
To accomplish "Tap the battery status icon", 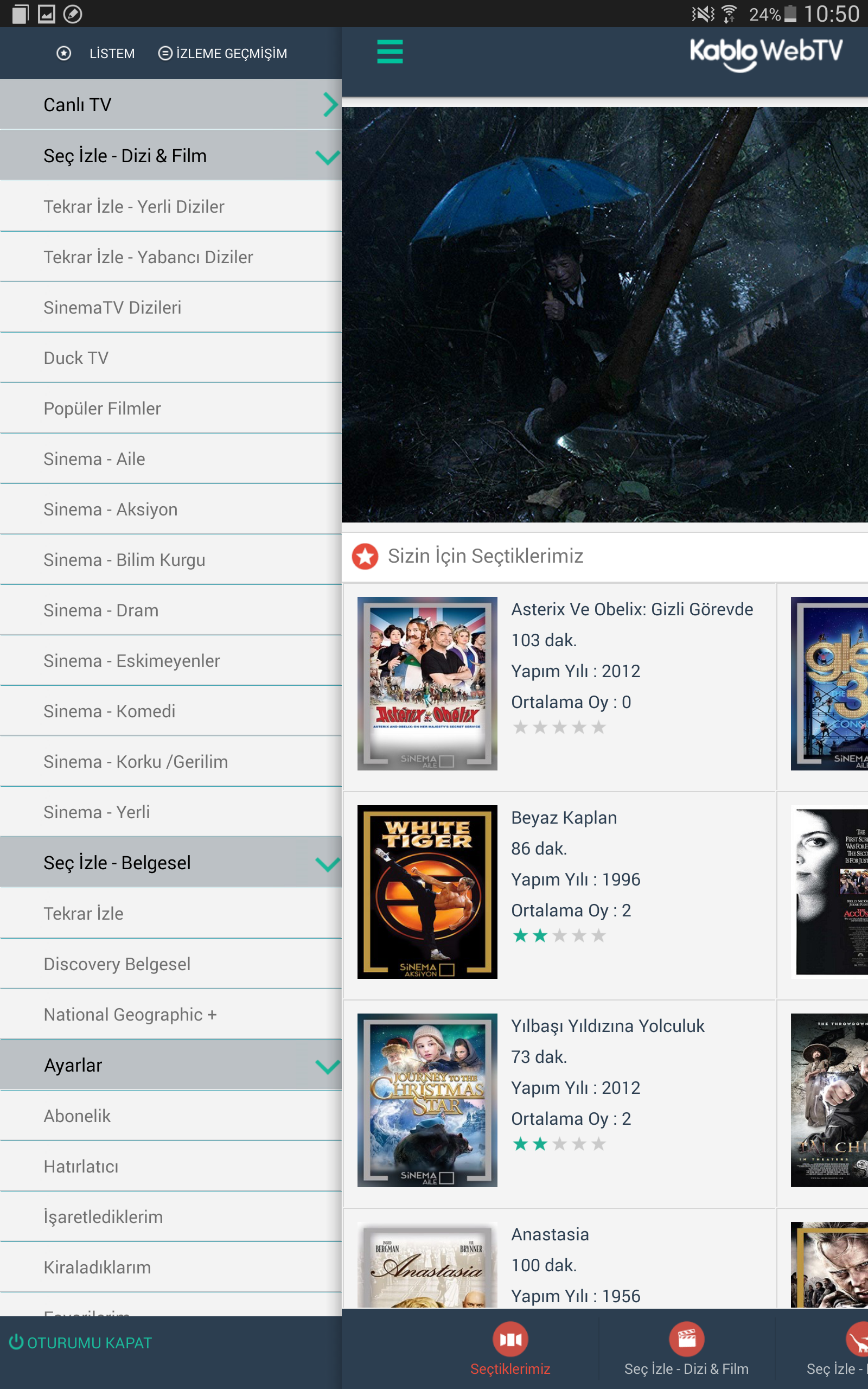I will point(790,13).
